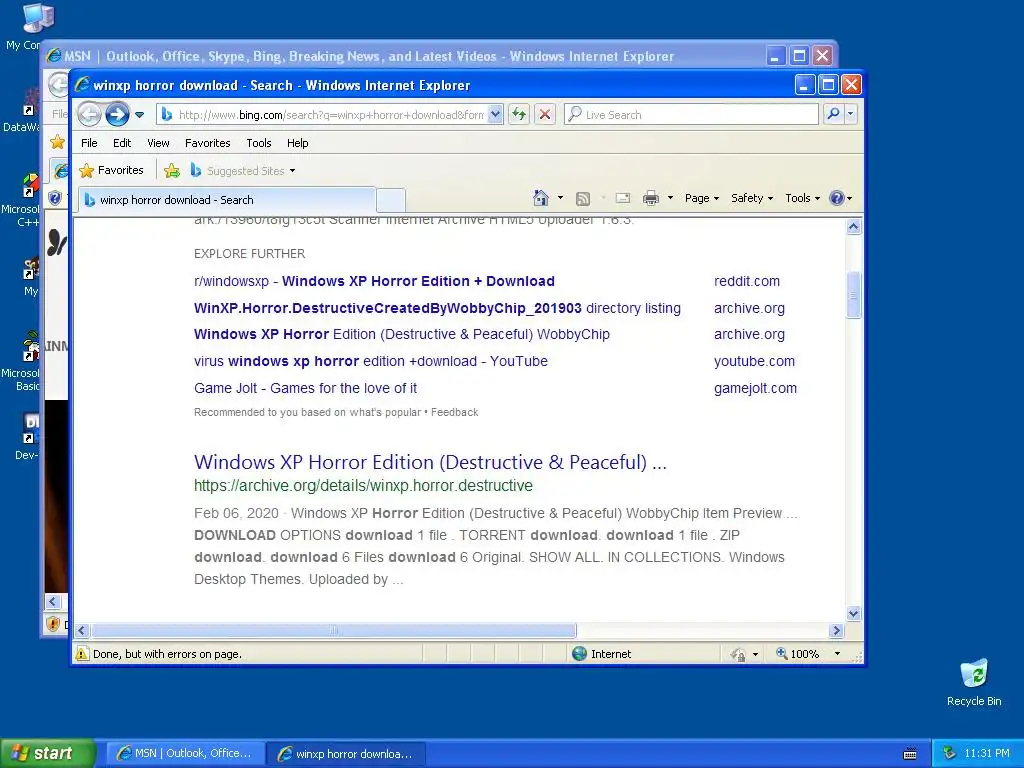Click the Read Mail icon
The height and width of the screenshot is (768, 1024).
tap(623, 198)
